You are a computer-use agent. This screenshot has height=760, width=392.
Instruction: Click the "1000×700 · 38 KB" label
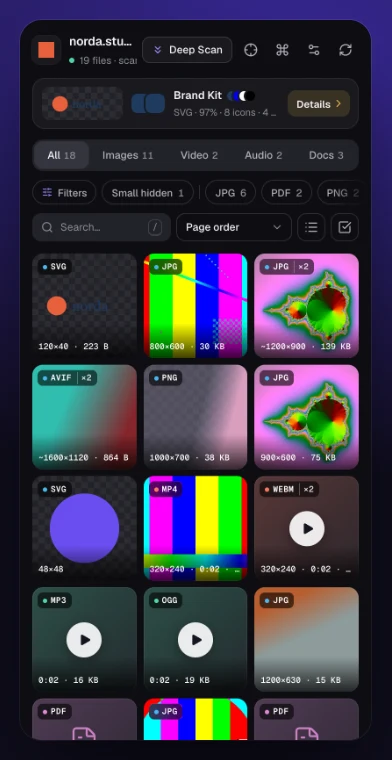tap(189, 458)
